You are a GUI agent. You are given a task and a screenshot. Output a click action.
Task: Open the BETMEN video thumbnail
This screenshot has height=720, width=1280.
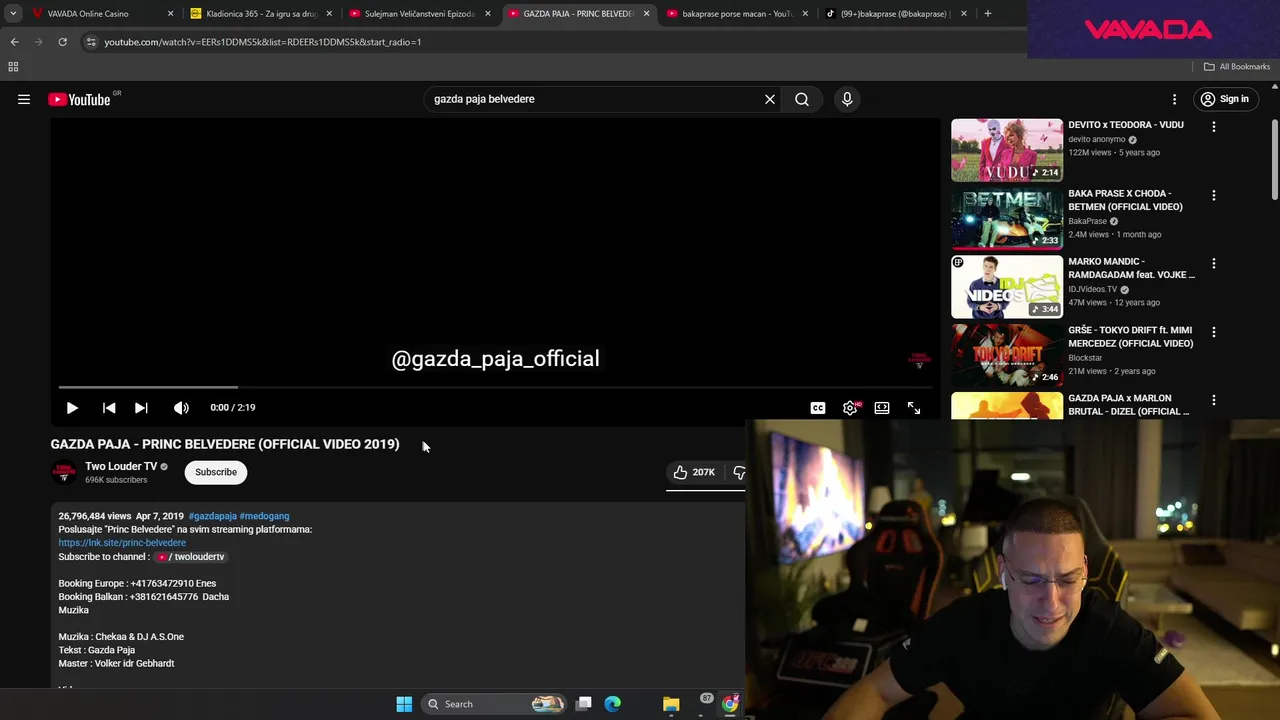pos(1007,218)
